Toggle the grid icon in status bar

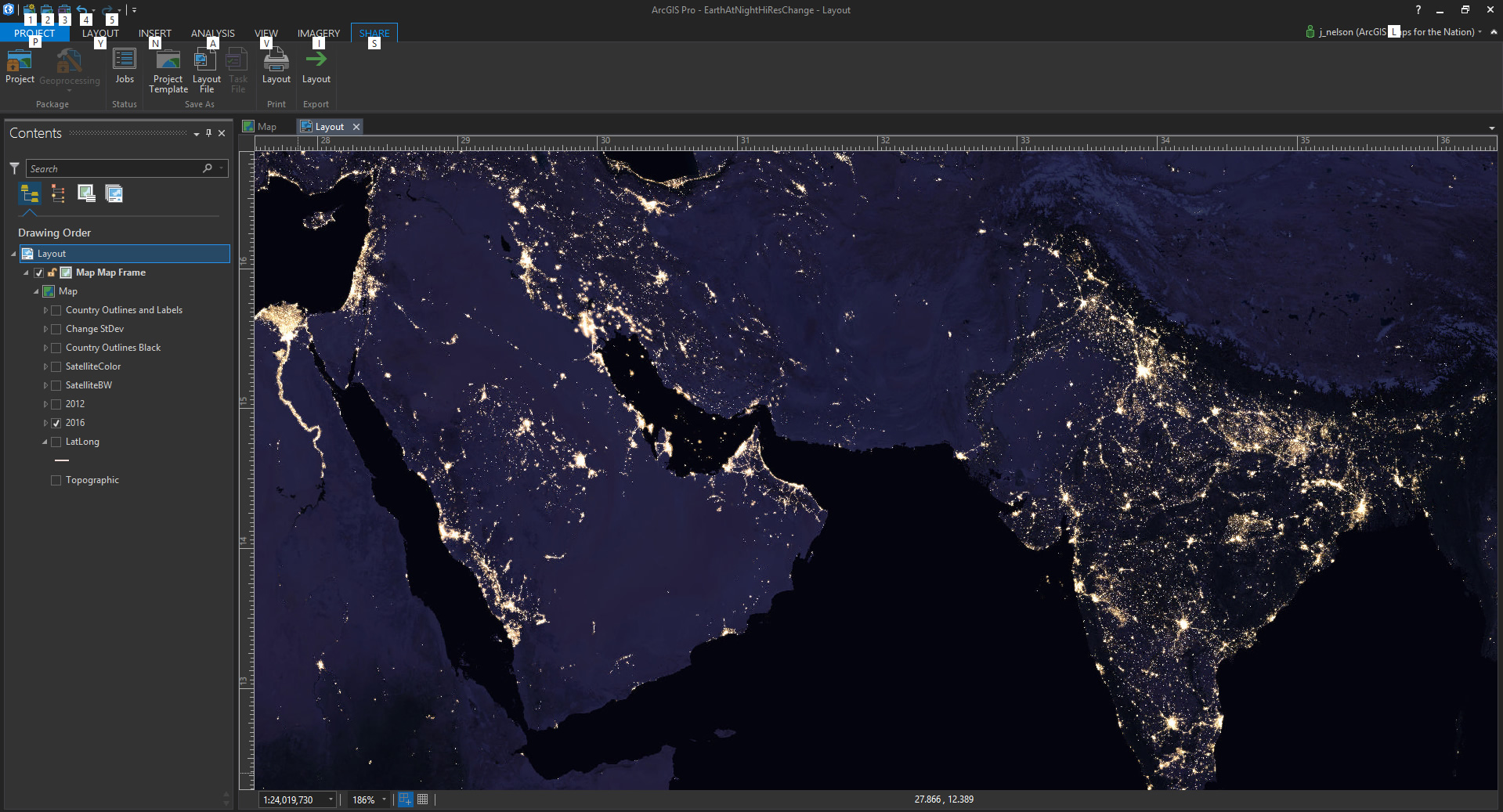point(423,799)
